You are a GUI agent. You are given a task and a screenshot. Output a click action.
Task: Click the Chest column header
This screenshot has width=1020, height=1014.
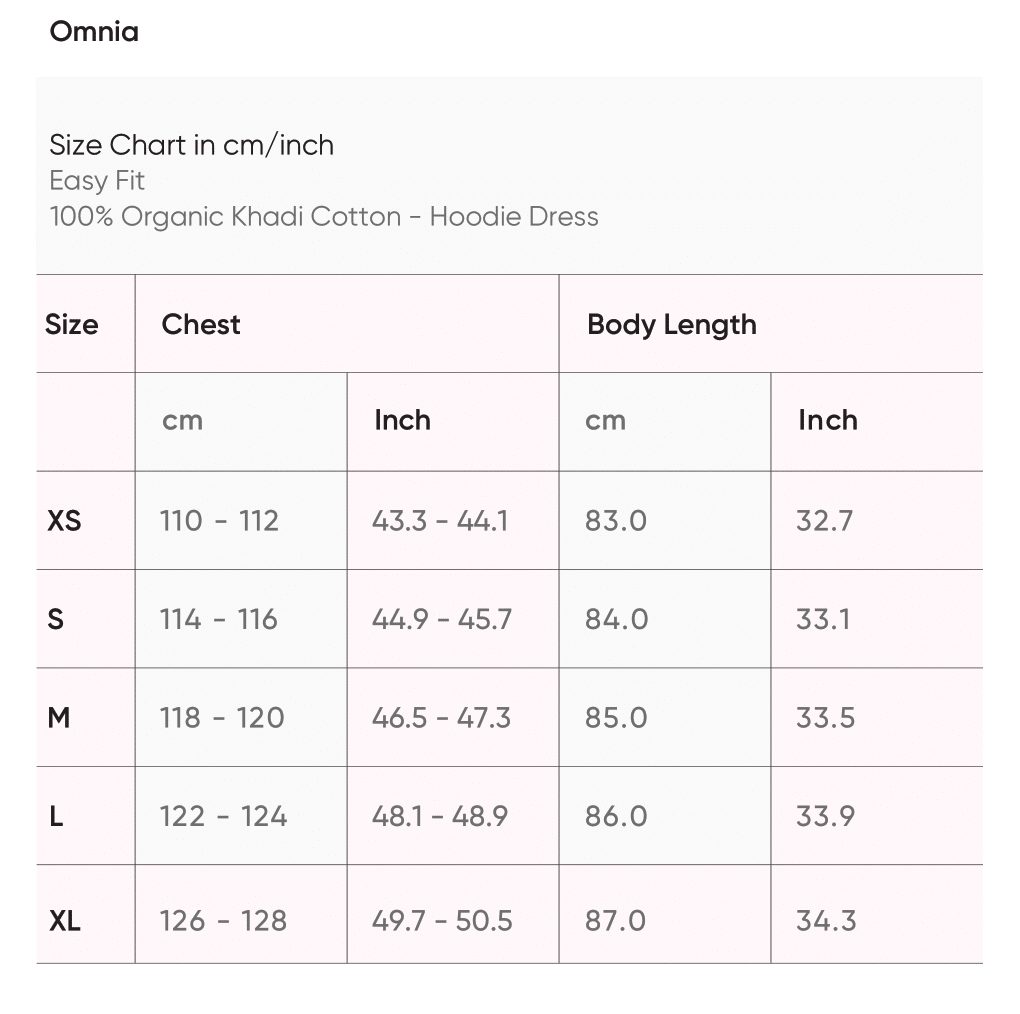201,325
